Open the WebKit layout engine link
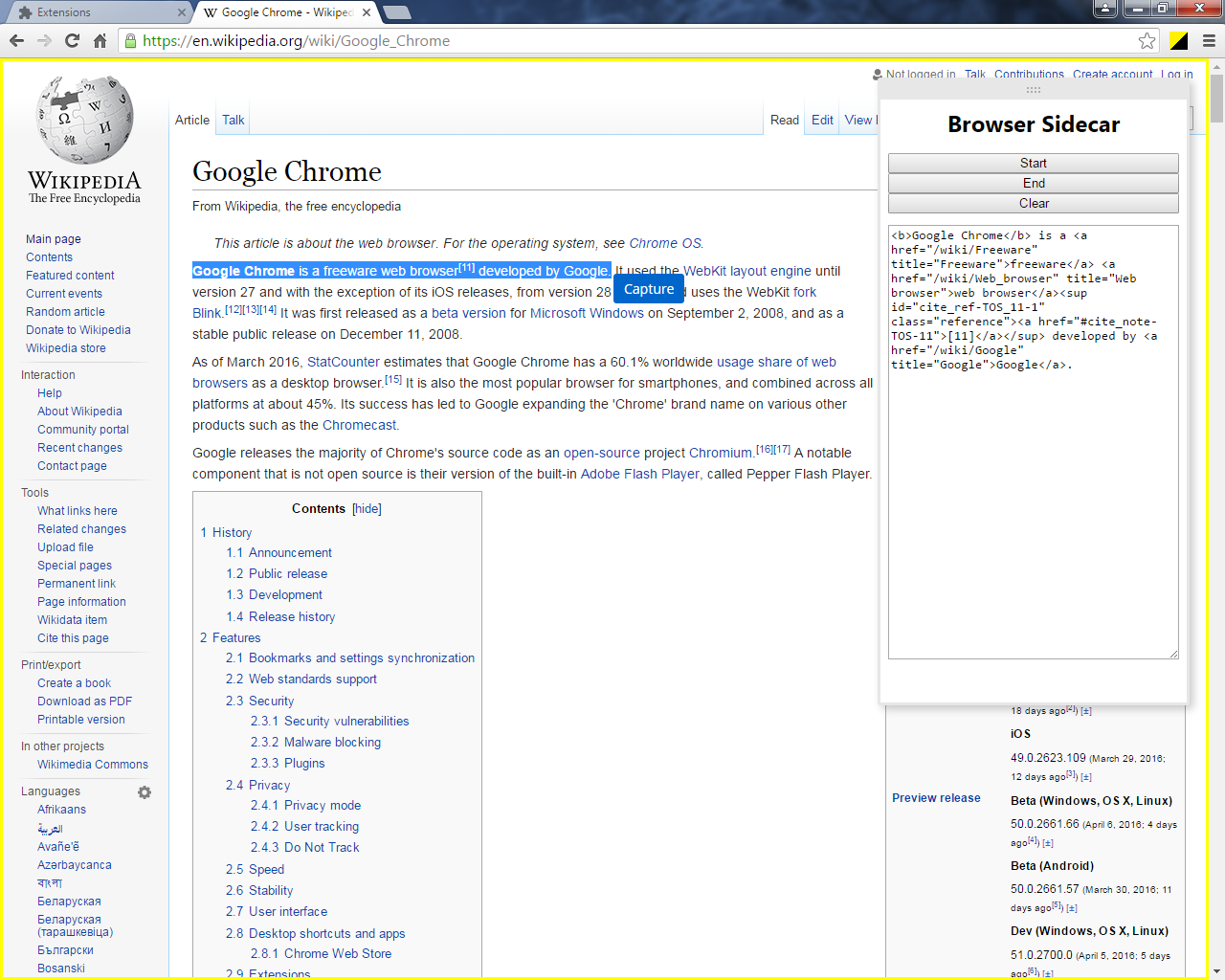 pyautogui.click(x=747, y=271)
